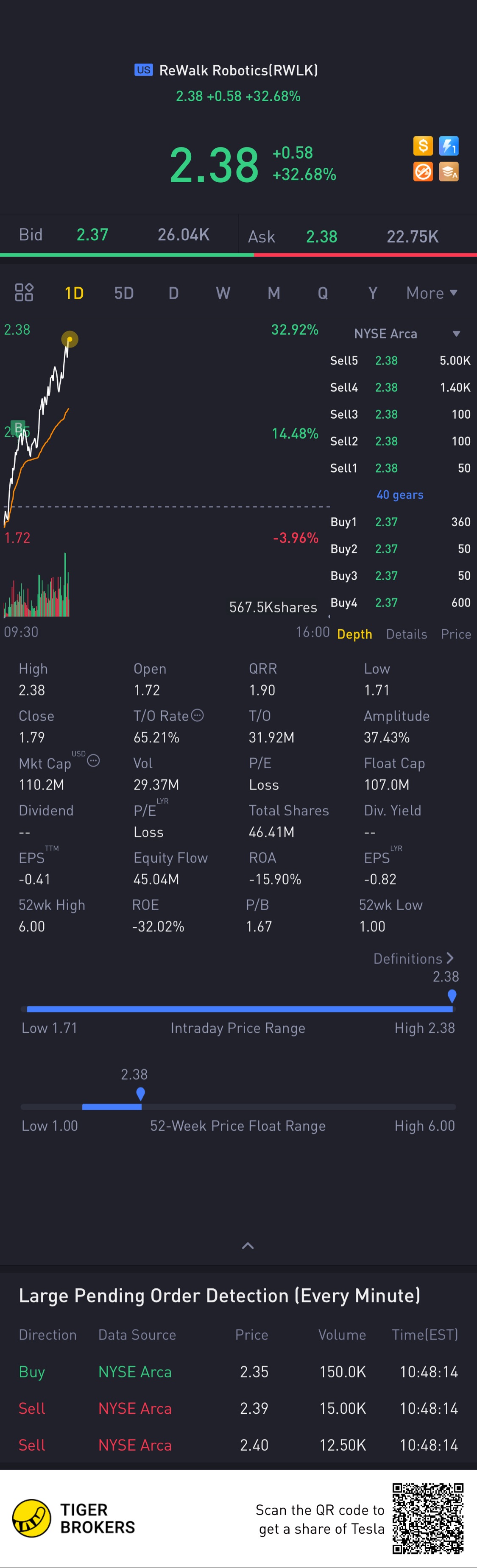
Task: Tap the Volume column header
Action: 342,1335
